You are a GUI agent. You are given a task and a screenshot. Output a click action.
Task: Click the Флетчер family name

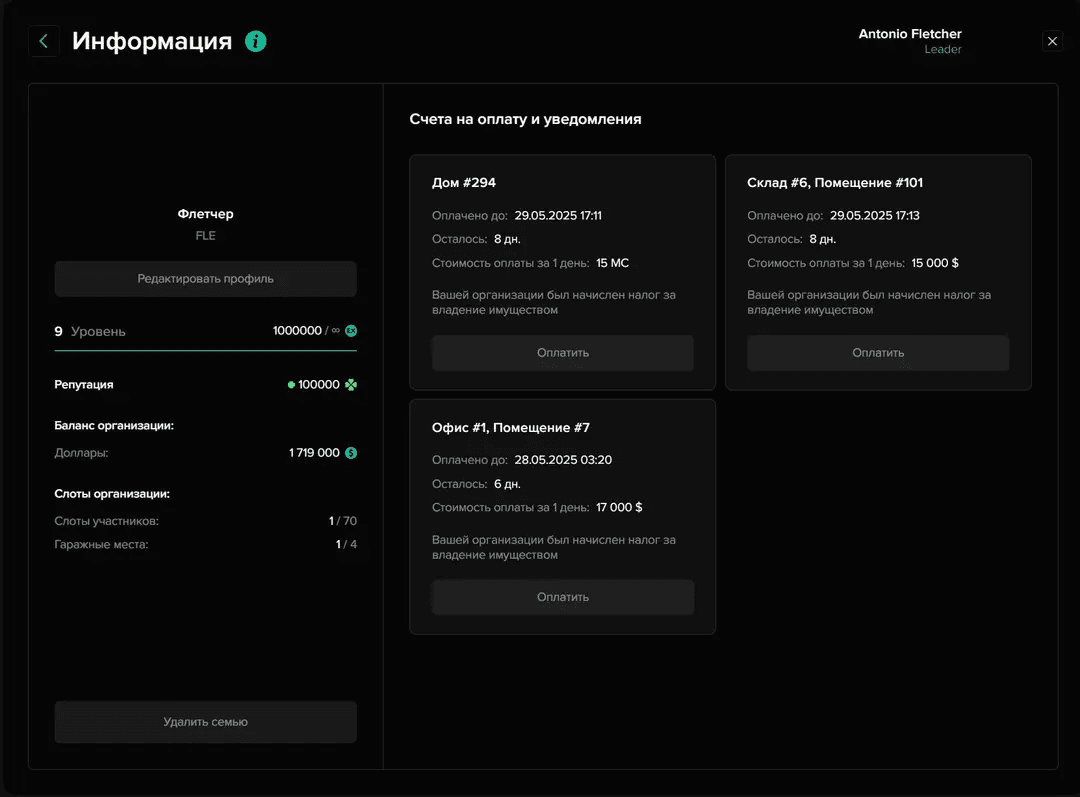[x=205, y=214]
